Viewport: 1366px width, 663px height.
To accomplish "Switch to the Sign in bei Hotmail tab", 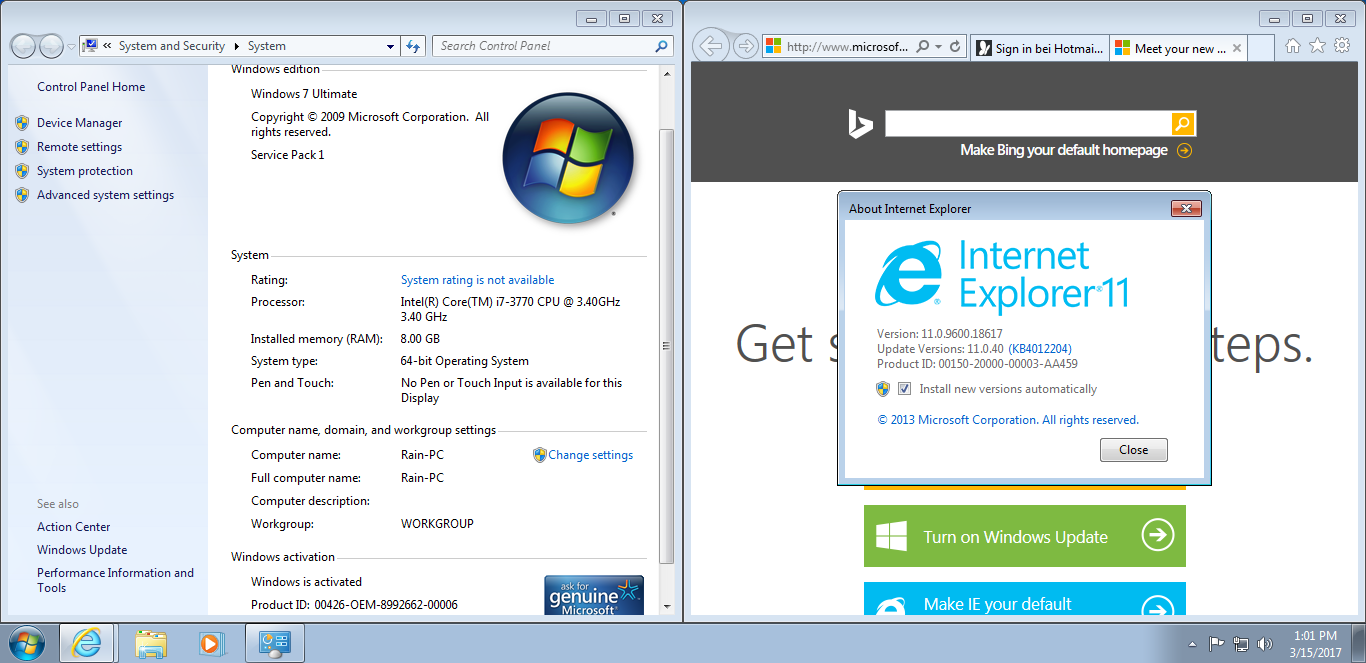I will click(1039, 48).
